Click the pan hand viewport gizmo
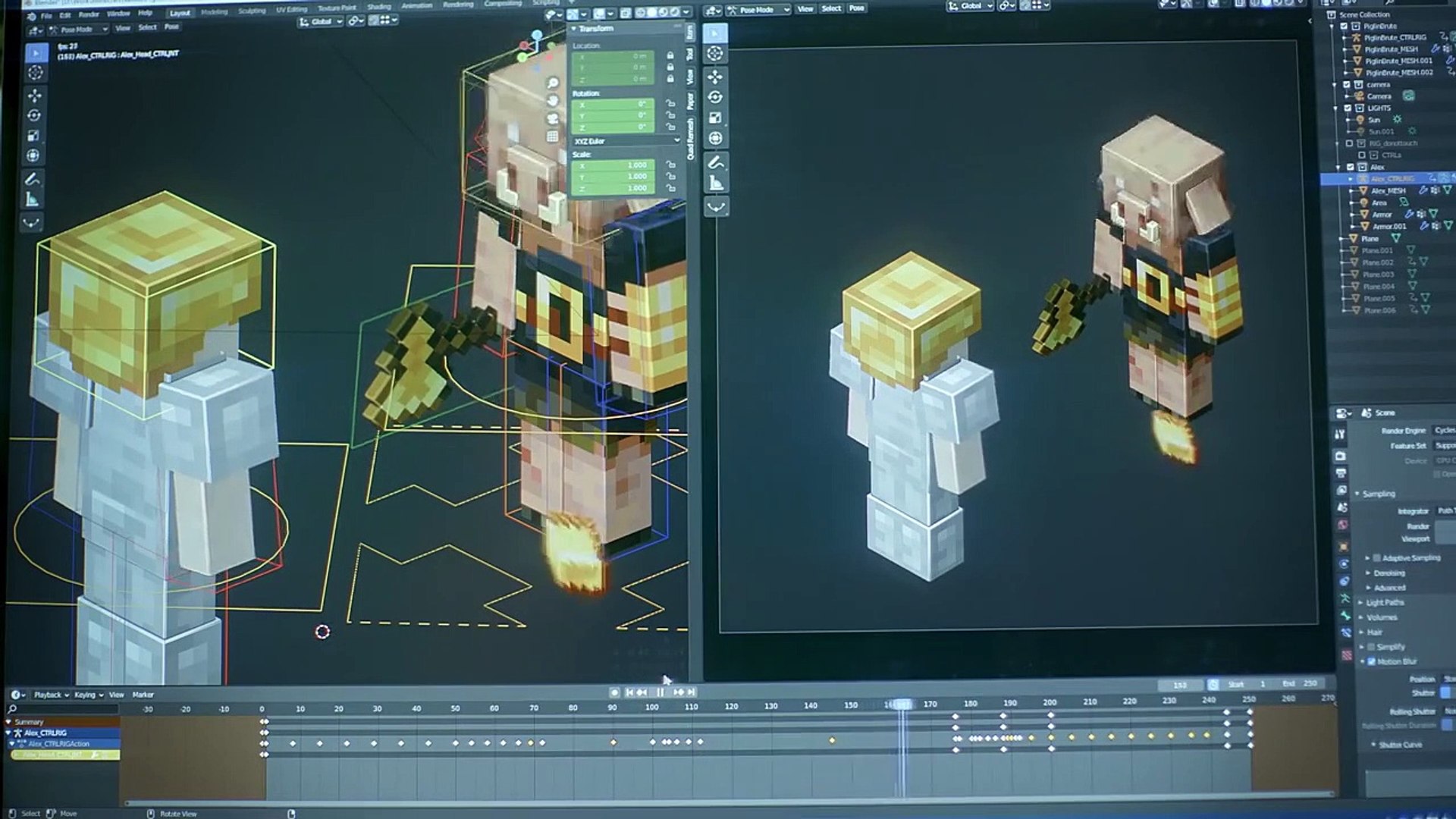1456x819 pixels. tap(553, 101)
